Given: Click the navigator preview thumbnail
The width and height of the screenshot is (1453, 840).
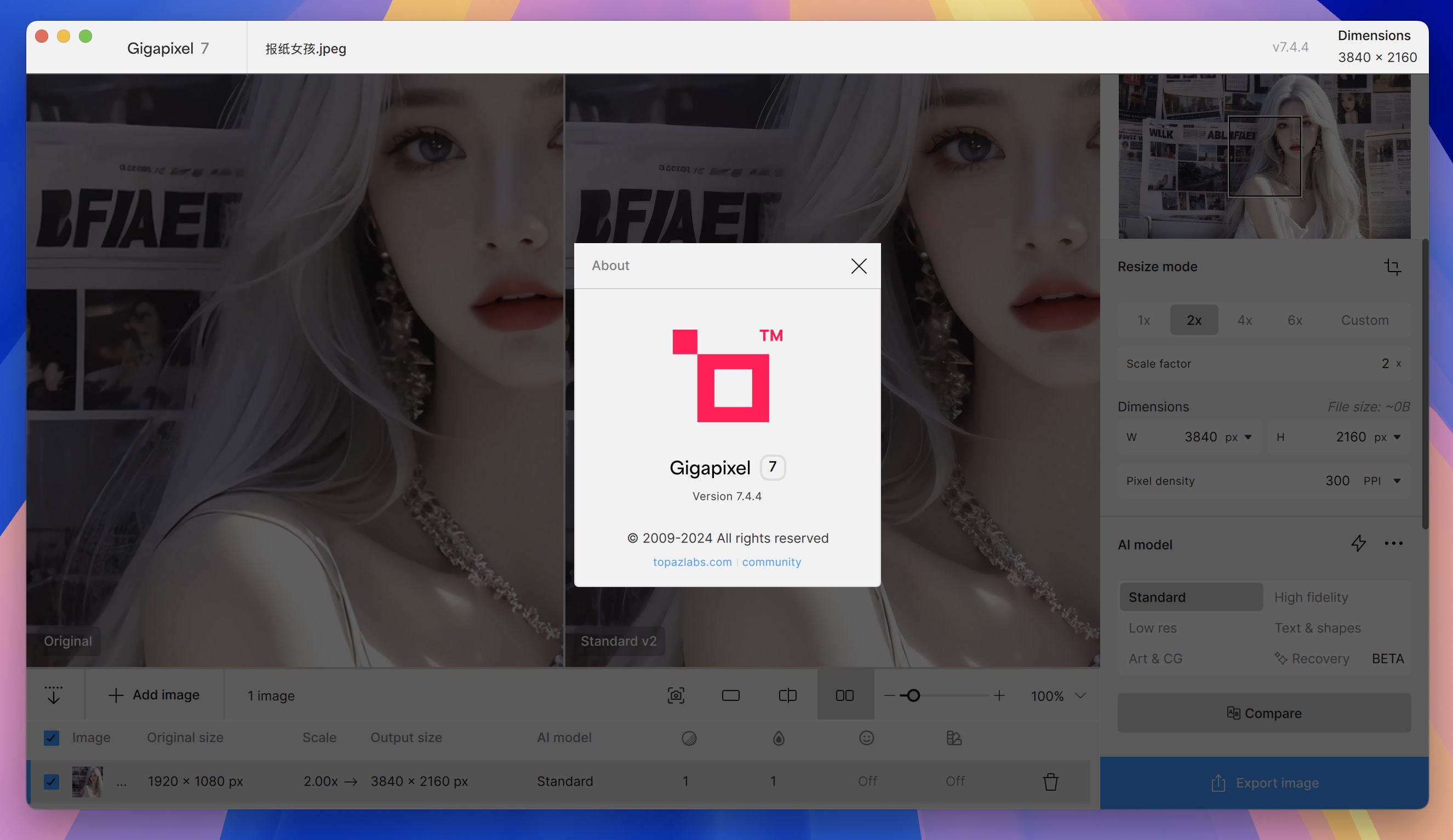Looking at the screenshot, I should 1265,156.
